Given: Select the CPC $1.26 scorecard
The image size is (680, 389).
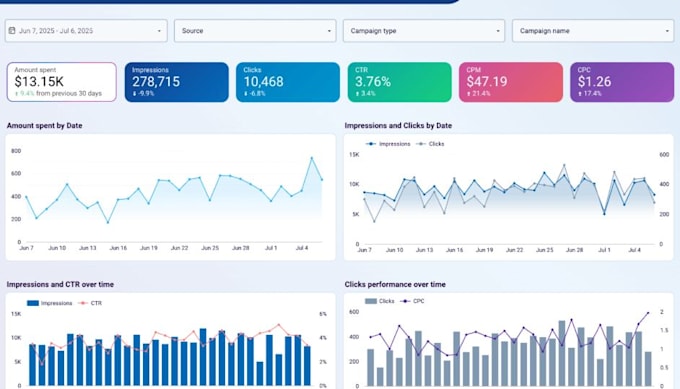Looking at the screenshot, I should [622, 82].
